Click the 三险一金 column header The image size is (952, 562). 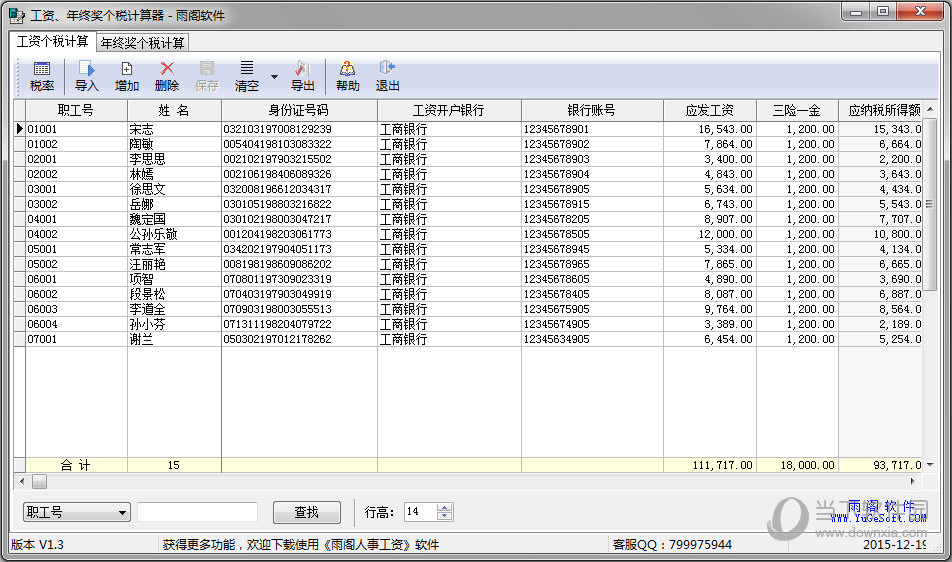[797, 110]
